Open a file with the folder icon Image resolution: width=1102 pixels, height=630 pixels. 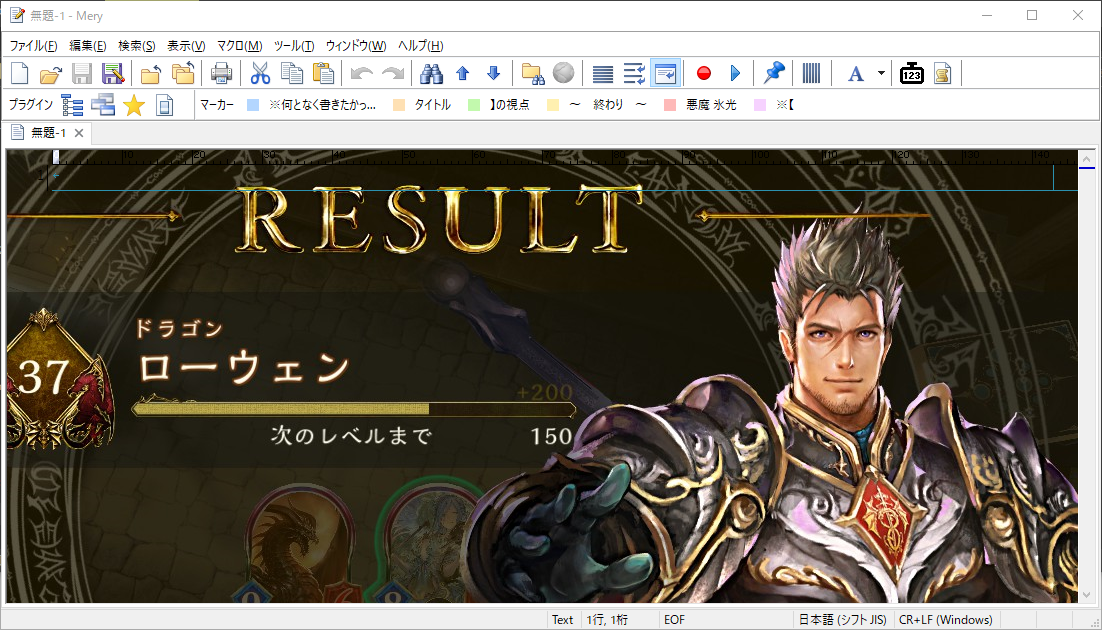[51, 73]
